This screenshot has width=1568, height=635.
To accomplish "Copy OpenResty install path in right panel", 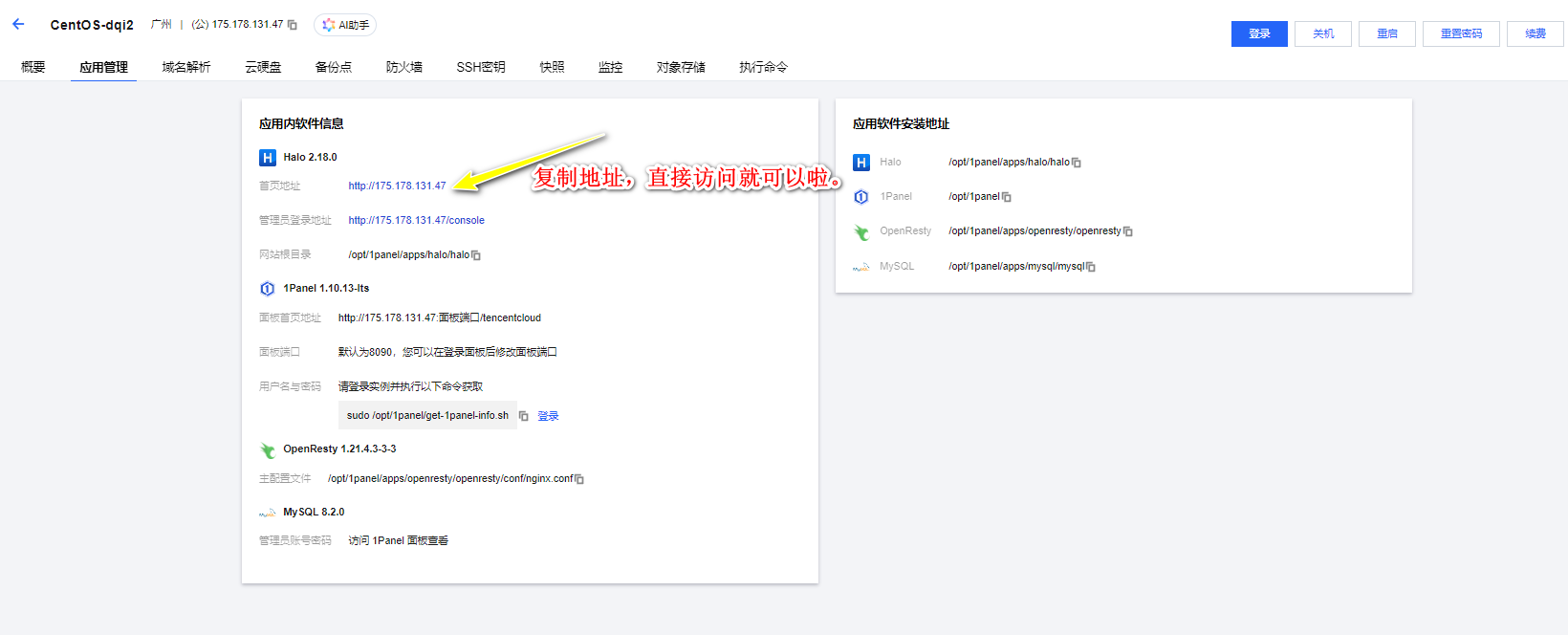I will [1128, 231].
